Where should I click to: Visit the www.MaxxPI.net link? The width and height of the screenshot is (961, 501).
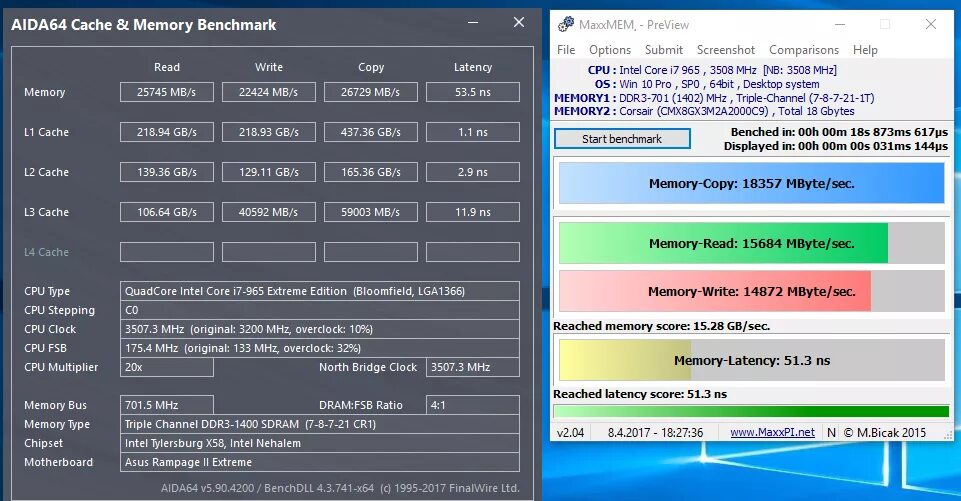coord(772,432)
